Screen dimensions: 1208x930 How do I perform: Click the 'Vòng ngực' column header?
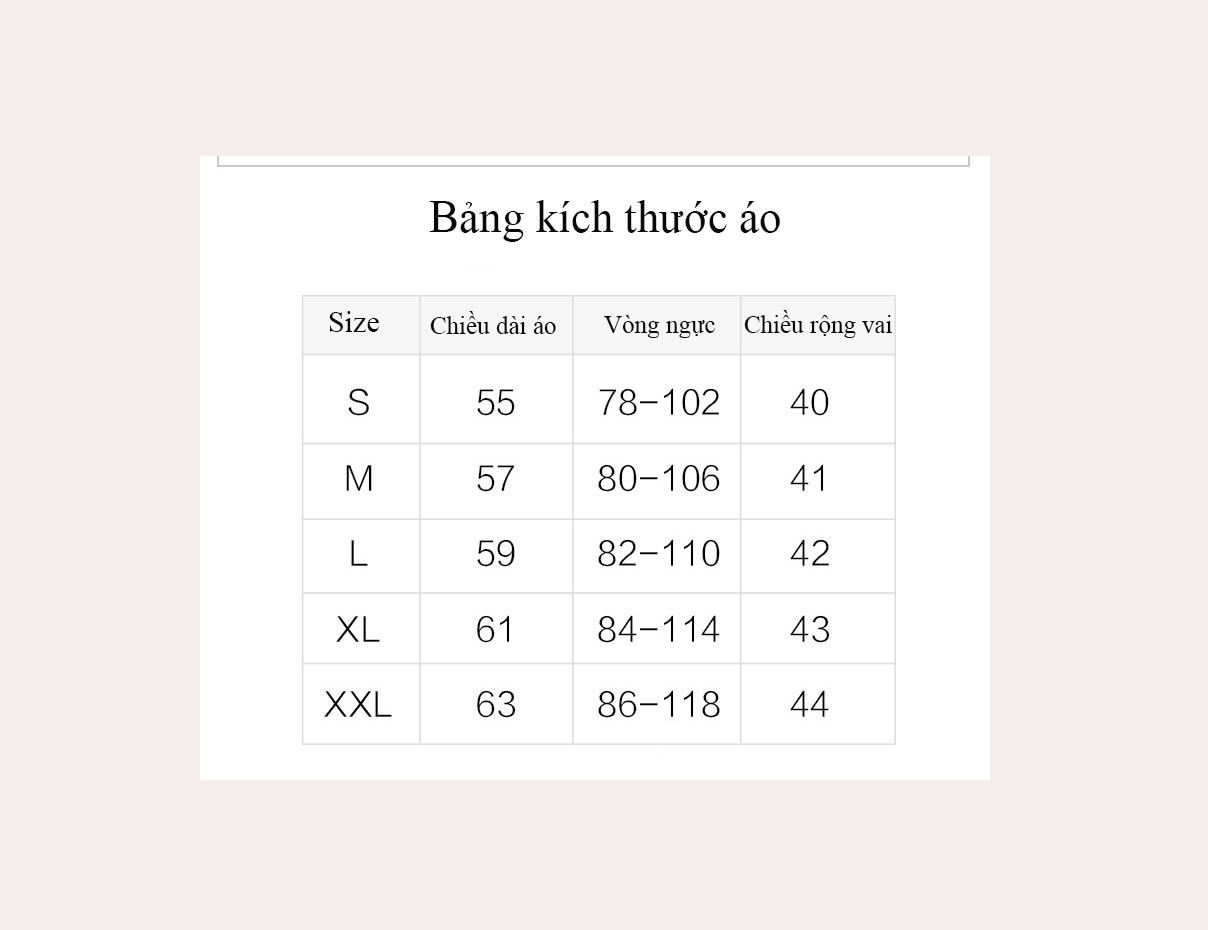click(x=659, y=326)
